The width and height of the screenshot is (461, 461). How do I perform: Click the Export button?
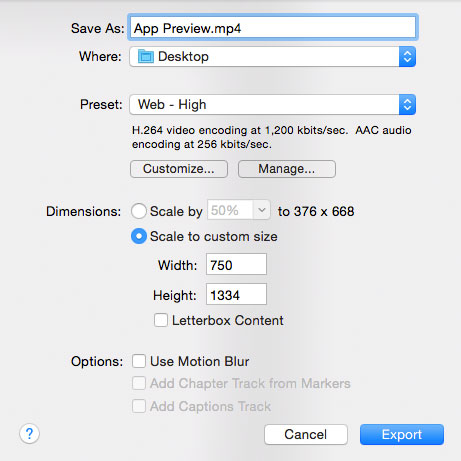[x=402, y=435]
